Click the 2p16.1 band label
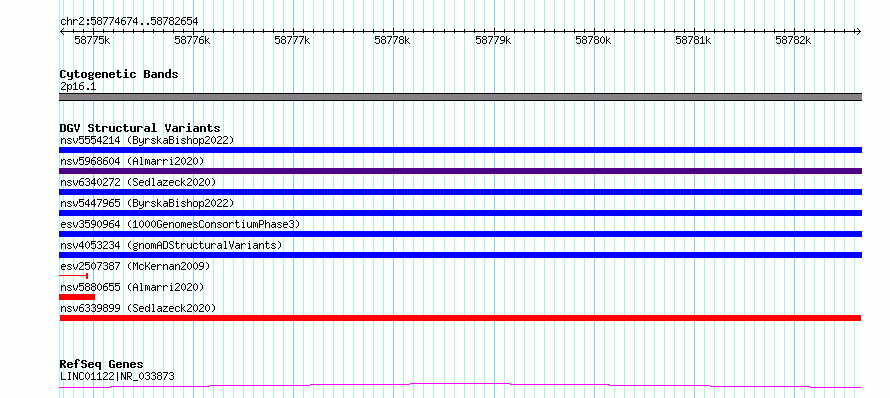 pyautogui.click(x=78, y=87)
